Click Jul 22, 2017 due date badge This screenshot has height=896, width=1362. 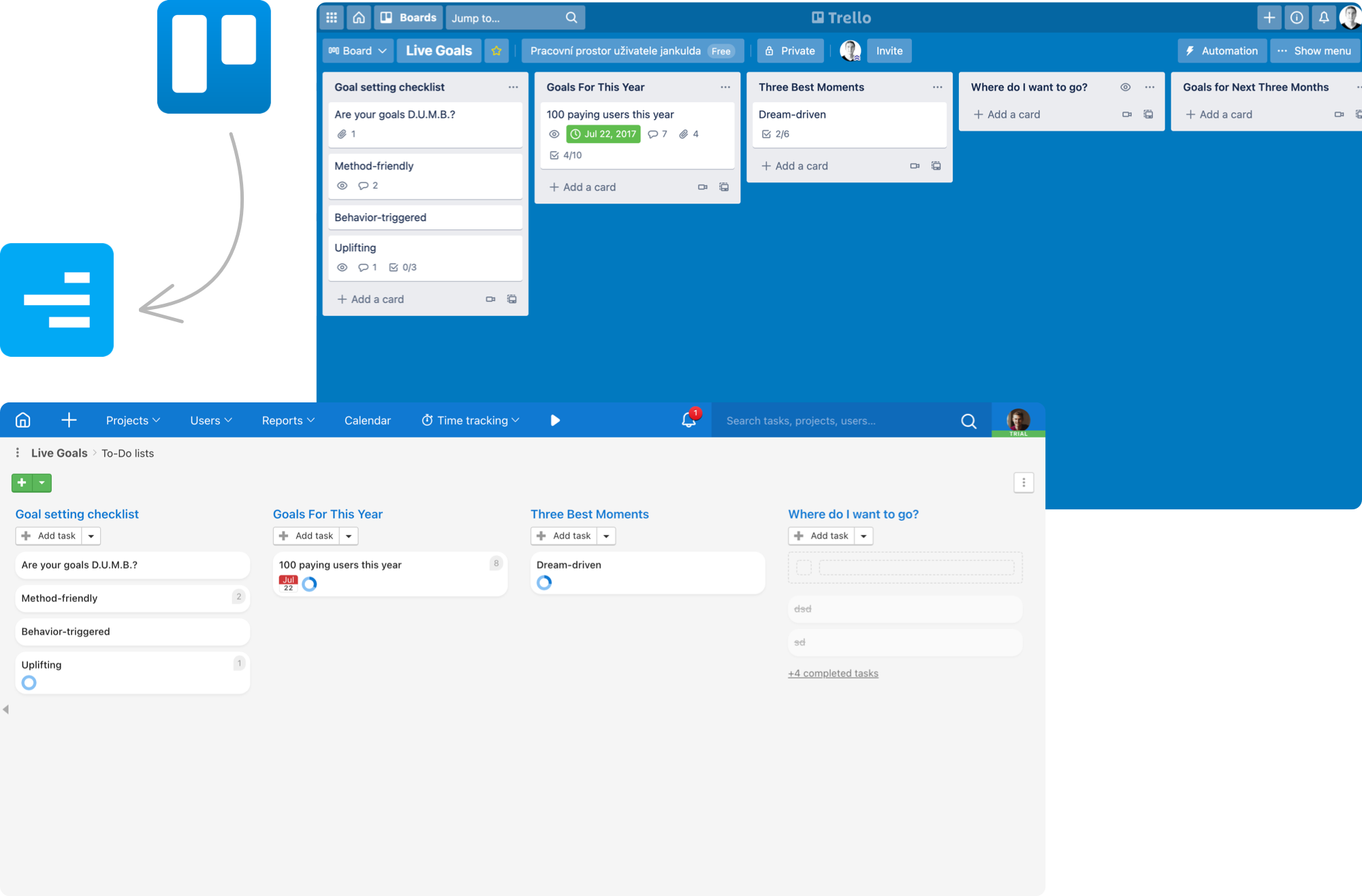pos(603,134)
